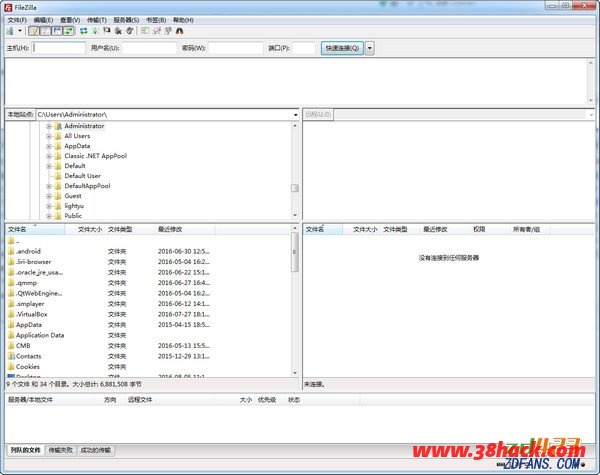The height and width of the screenshot is (475, 600).
Task: Click the reconnect to last server icon
Action: (130, 31)
